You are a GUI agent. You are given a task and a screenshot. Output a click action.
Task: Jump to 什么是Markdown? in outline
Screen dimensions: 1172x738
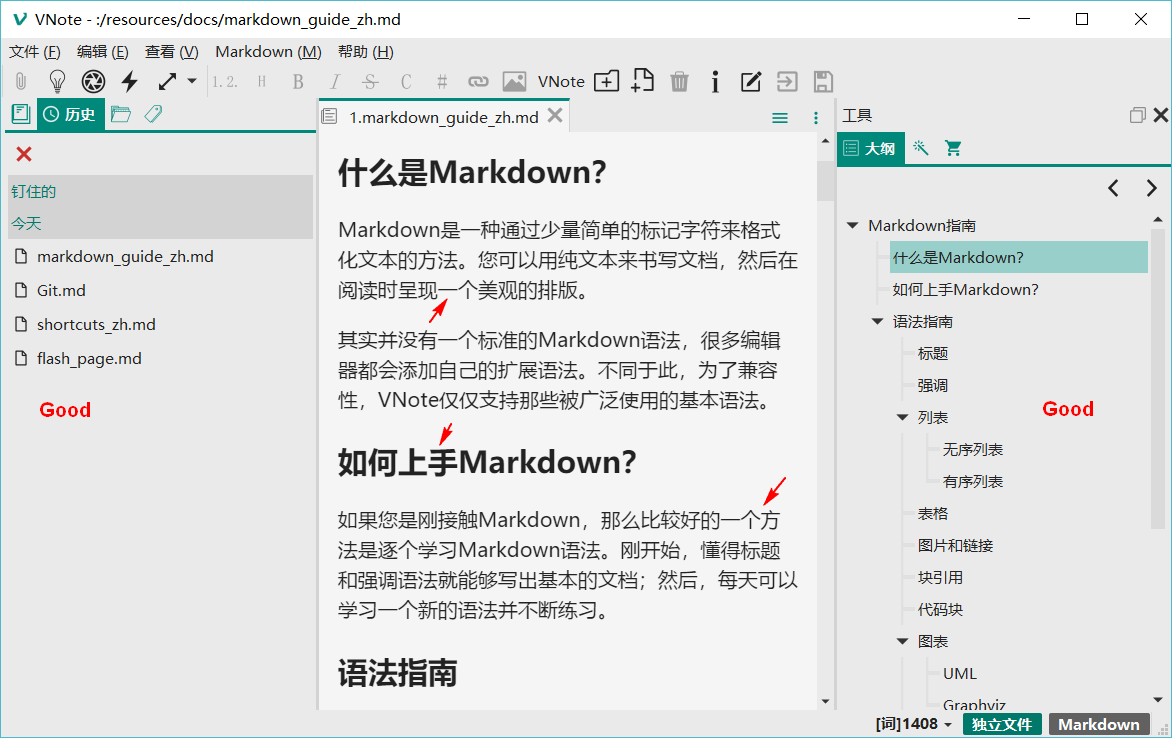pos(1019,257)
